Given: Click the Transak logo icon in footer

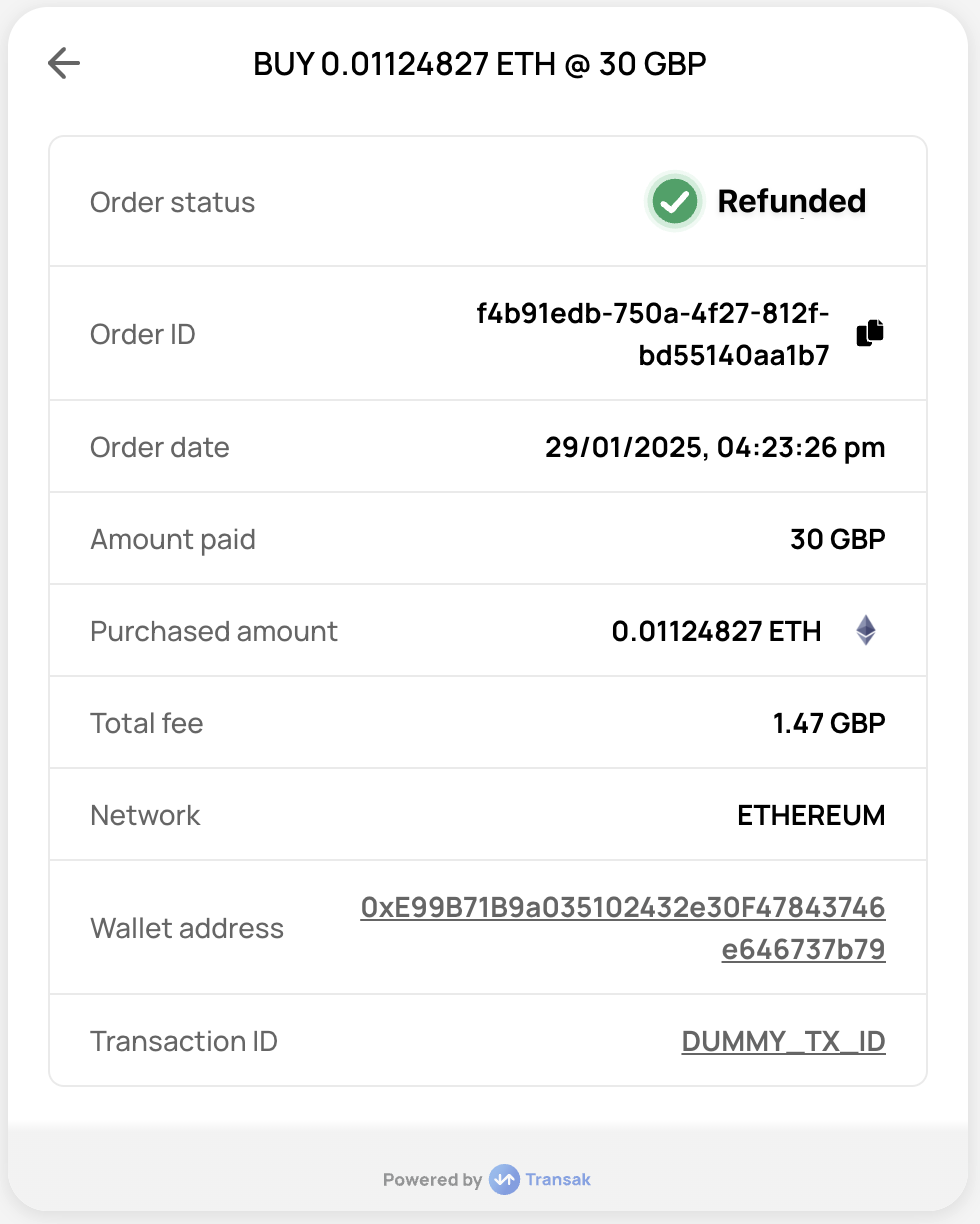Looking at the screenshot, I should click(x=504, y=1180).
